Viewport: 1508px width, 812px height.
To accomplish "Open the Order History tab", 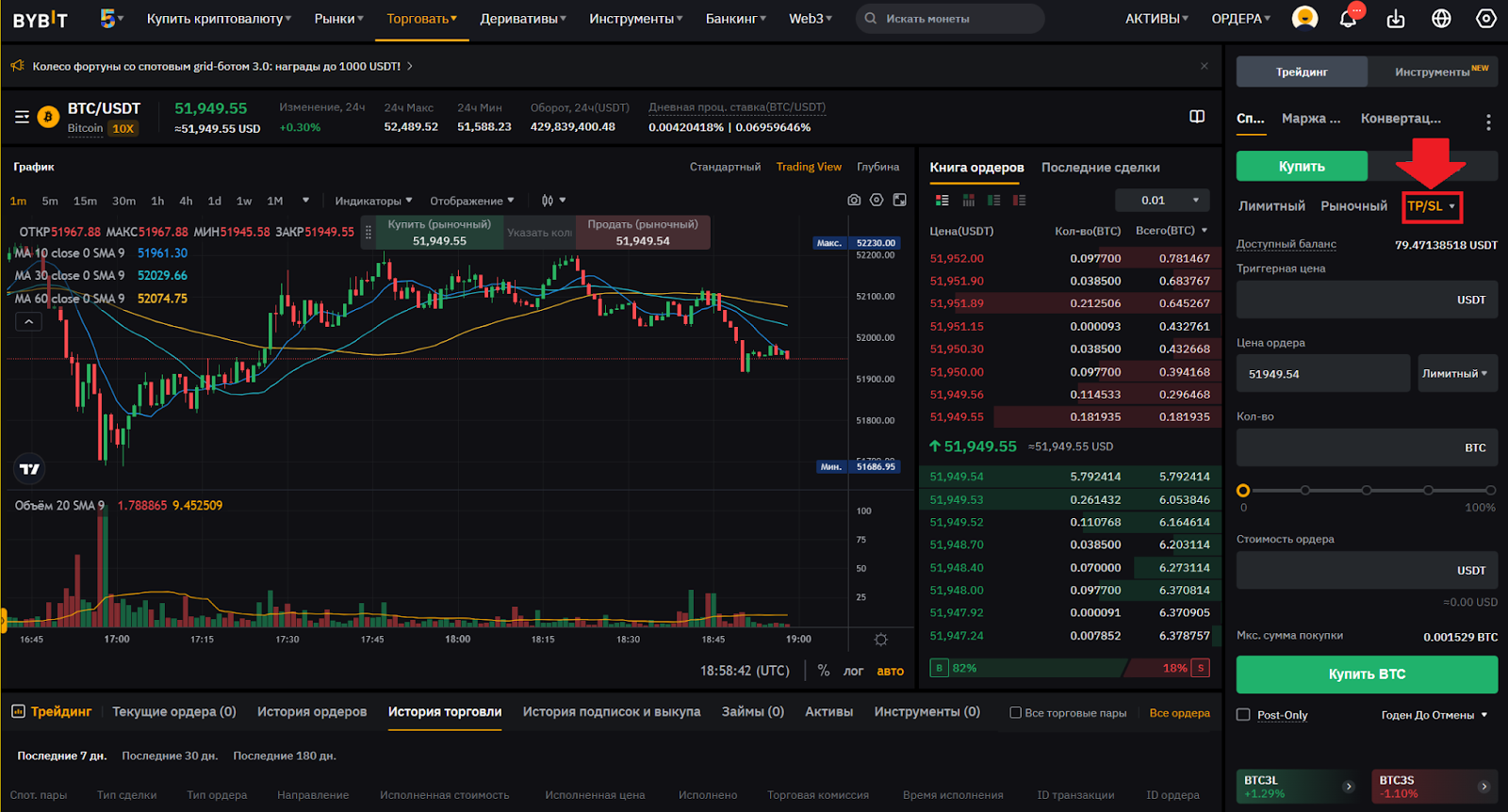I will tap(312, 712).
